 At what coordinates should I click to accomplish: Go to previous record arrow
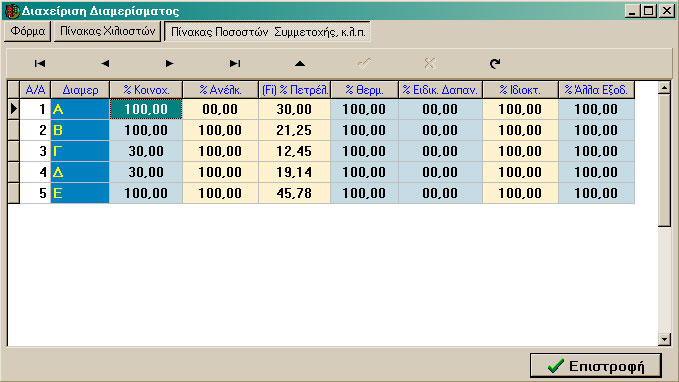point(105,64)
